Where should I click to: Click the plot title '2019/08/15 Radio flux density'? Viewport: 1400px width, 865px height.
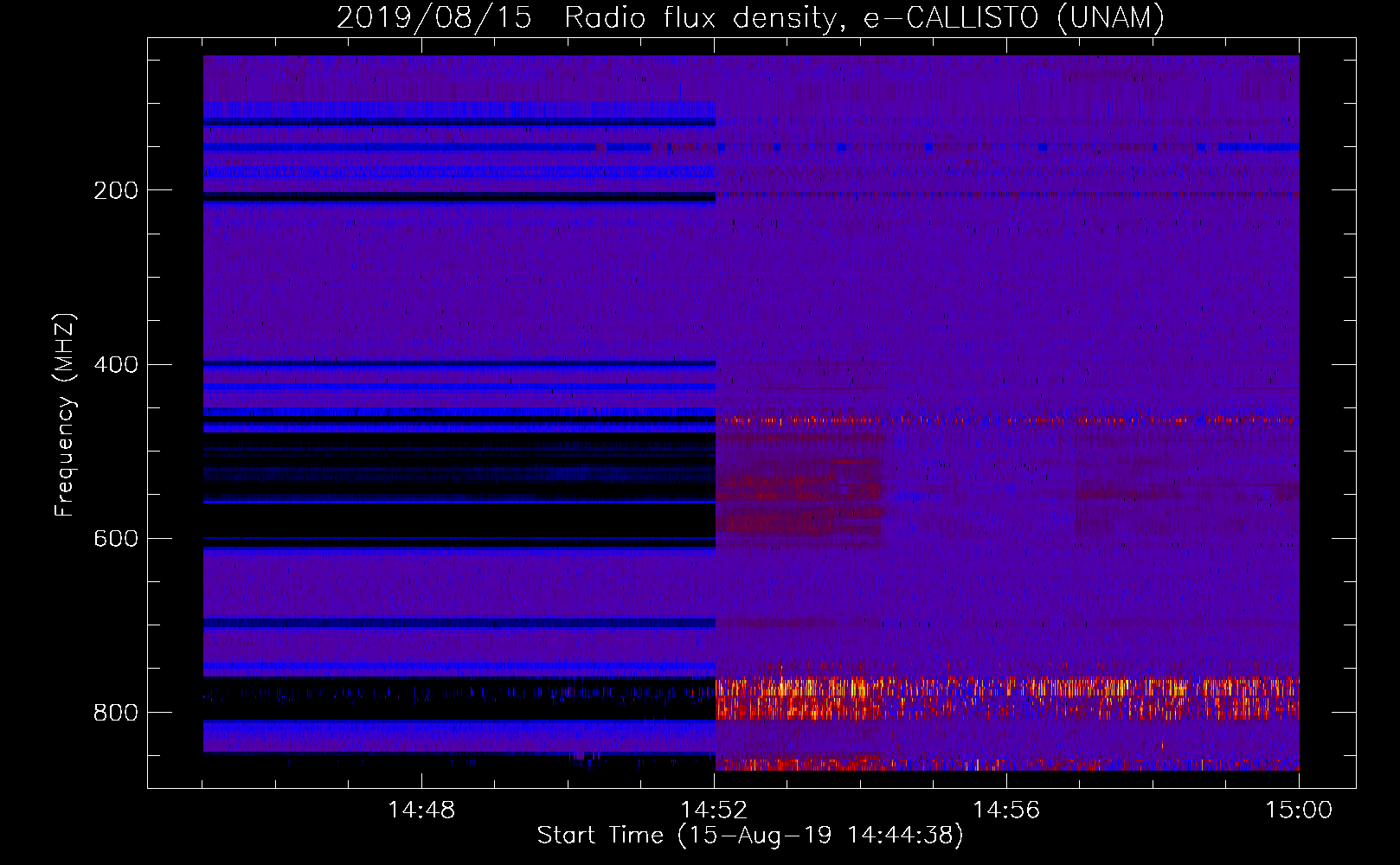click(750, 18)
